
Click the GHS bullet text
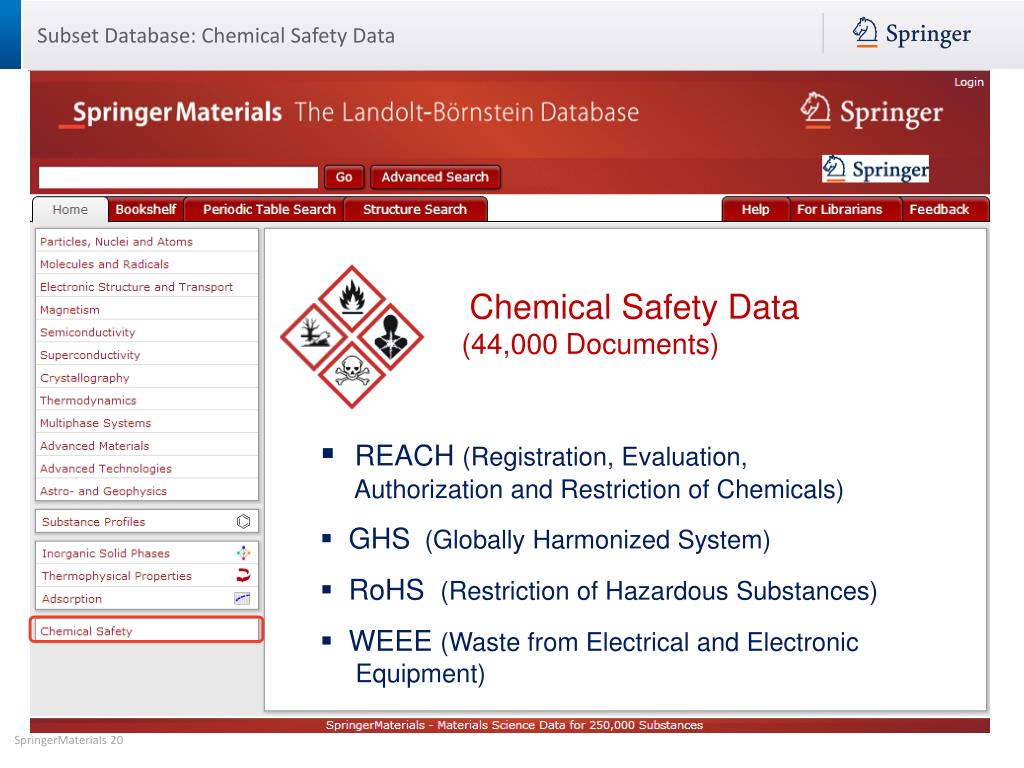pos(559,539)
